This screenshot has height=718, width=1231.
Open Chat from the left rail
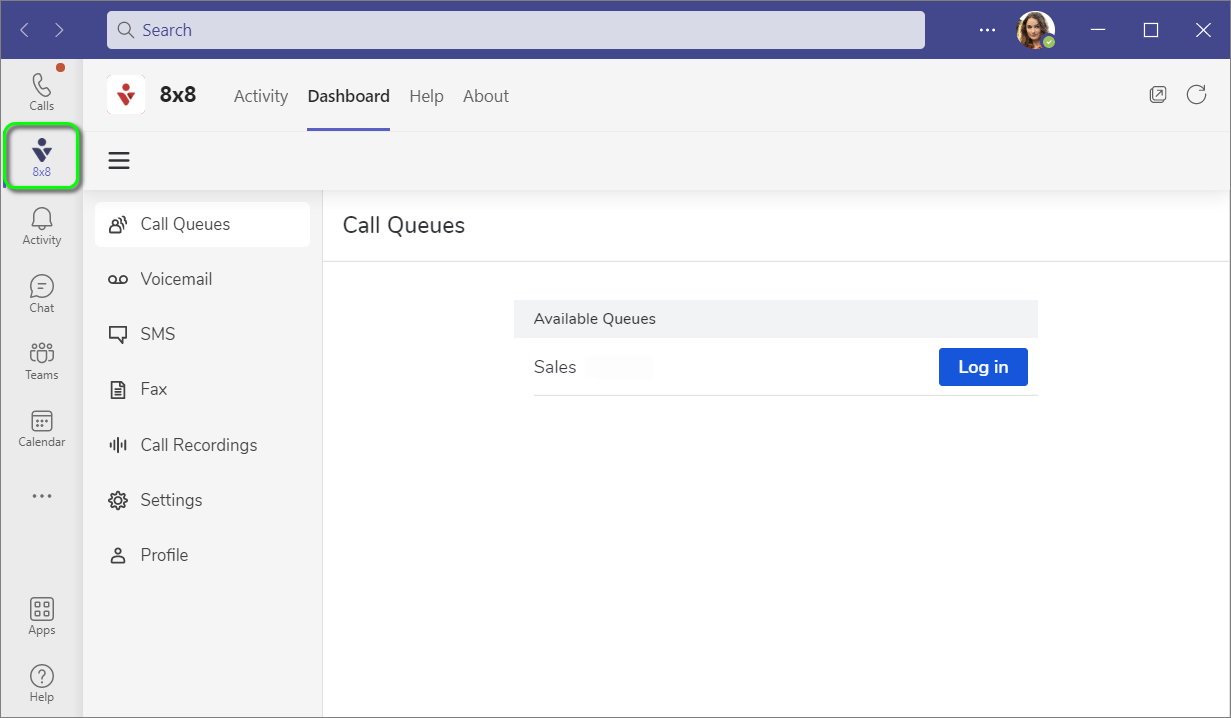pos(41,293)
